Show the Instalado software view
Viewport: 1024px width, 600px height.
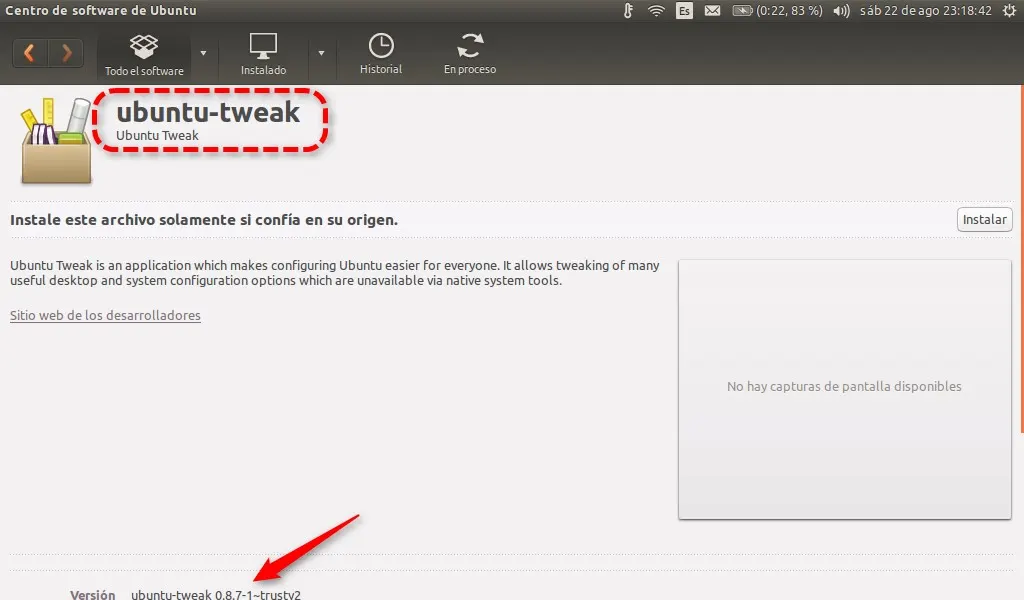tap(263, 55)
